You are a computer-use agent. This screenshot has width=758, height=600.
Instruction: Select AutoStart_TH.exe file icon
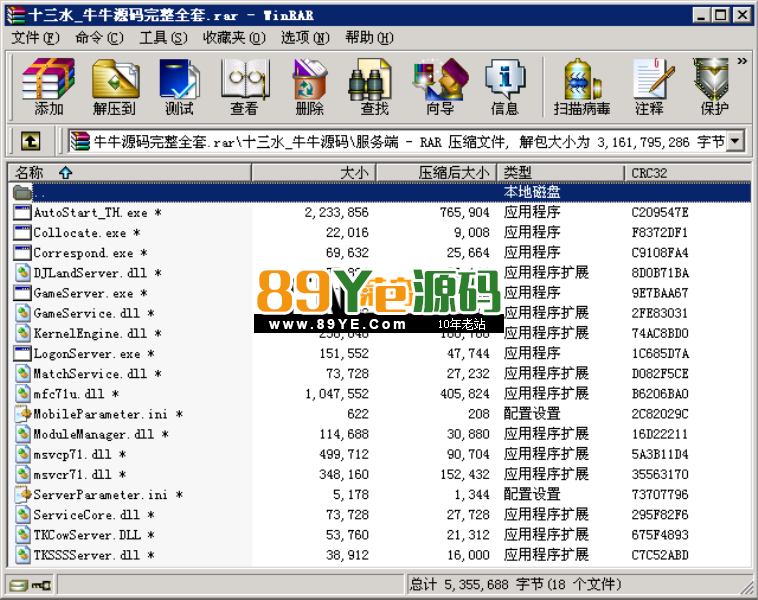[22, 213]
